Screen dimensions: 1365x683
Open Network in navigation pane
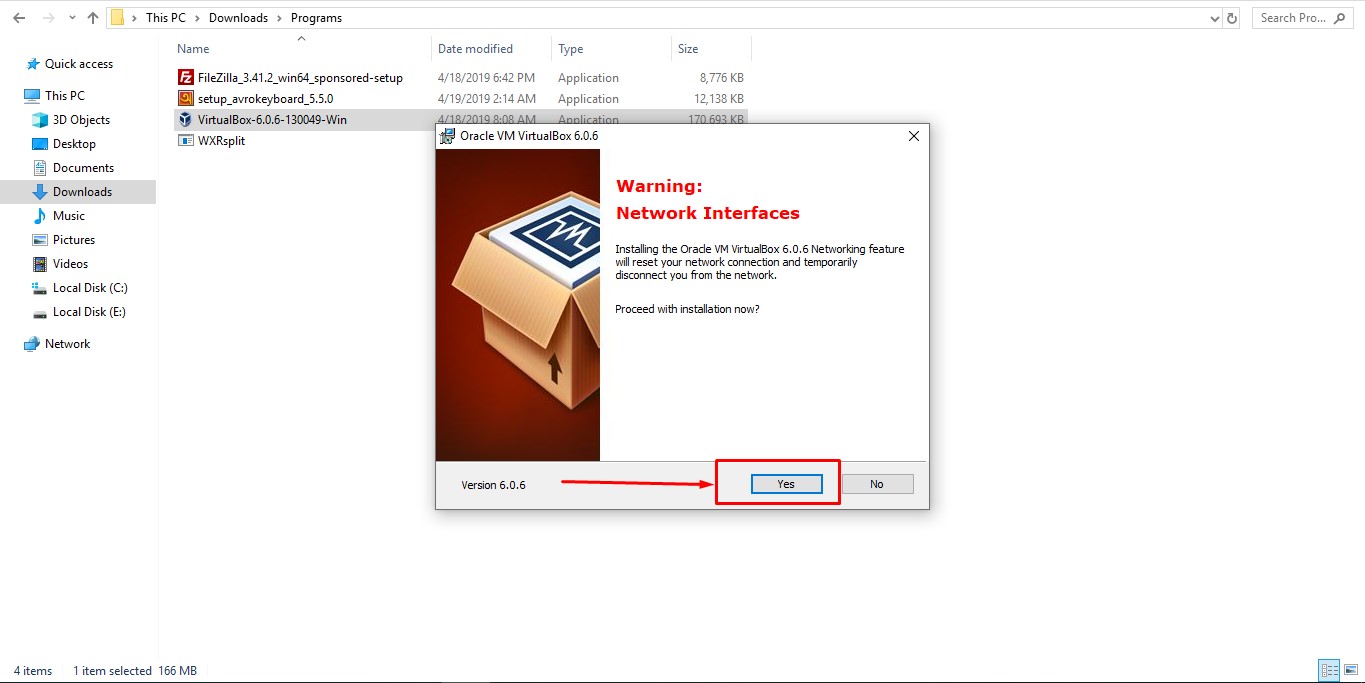coord(67,344)
